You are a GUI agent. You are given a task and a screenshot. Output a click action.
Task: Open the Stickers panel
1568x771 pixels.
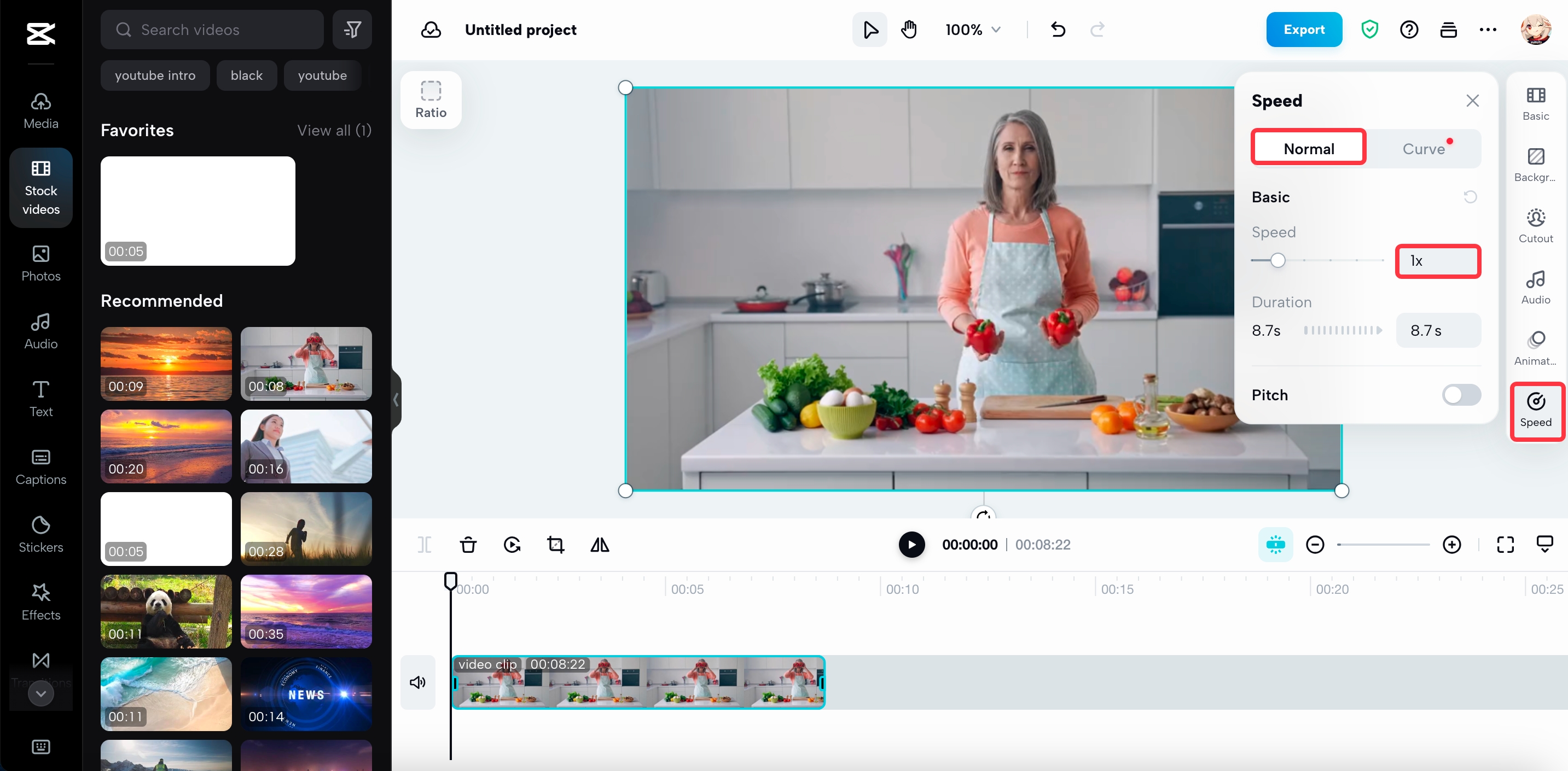point(41,535)
